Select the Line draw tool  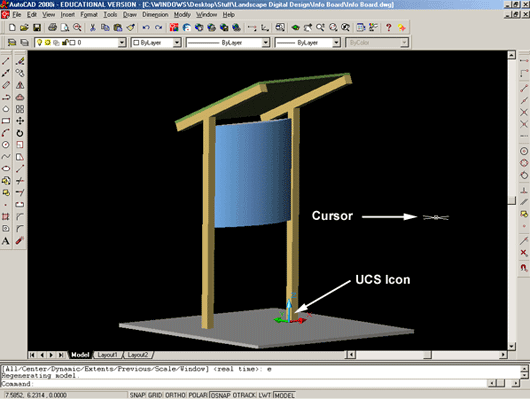(x=6, y=61)
